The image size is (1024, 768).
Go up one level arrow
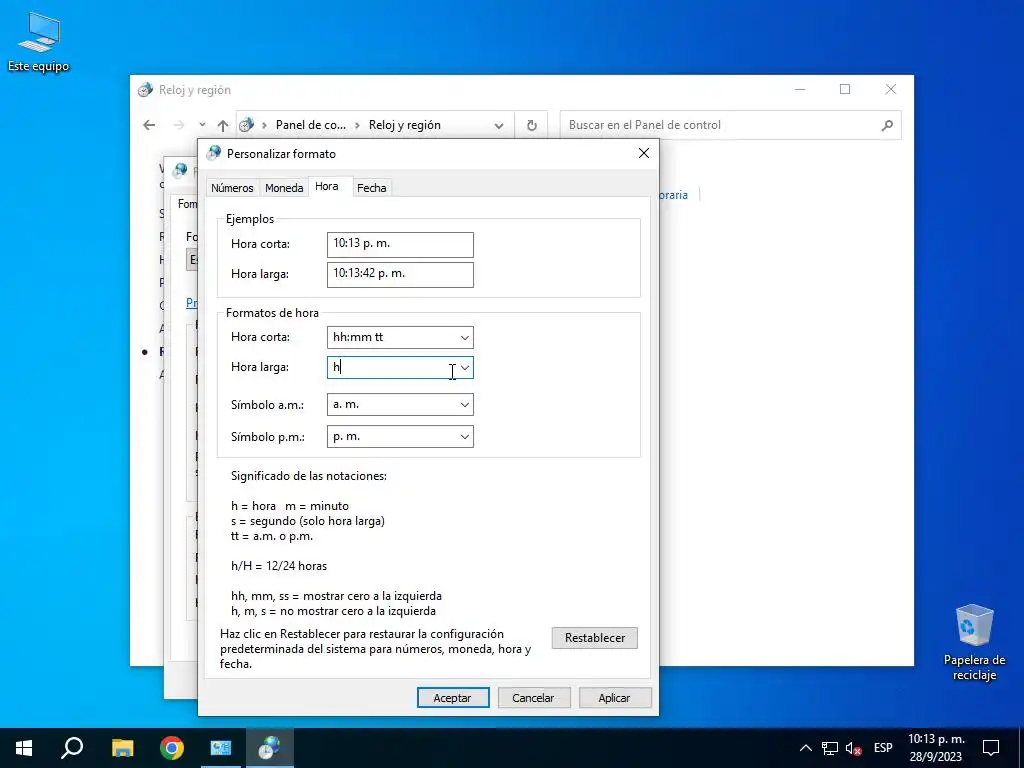pos(223,125)
